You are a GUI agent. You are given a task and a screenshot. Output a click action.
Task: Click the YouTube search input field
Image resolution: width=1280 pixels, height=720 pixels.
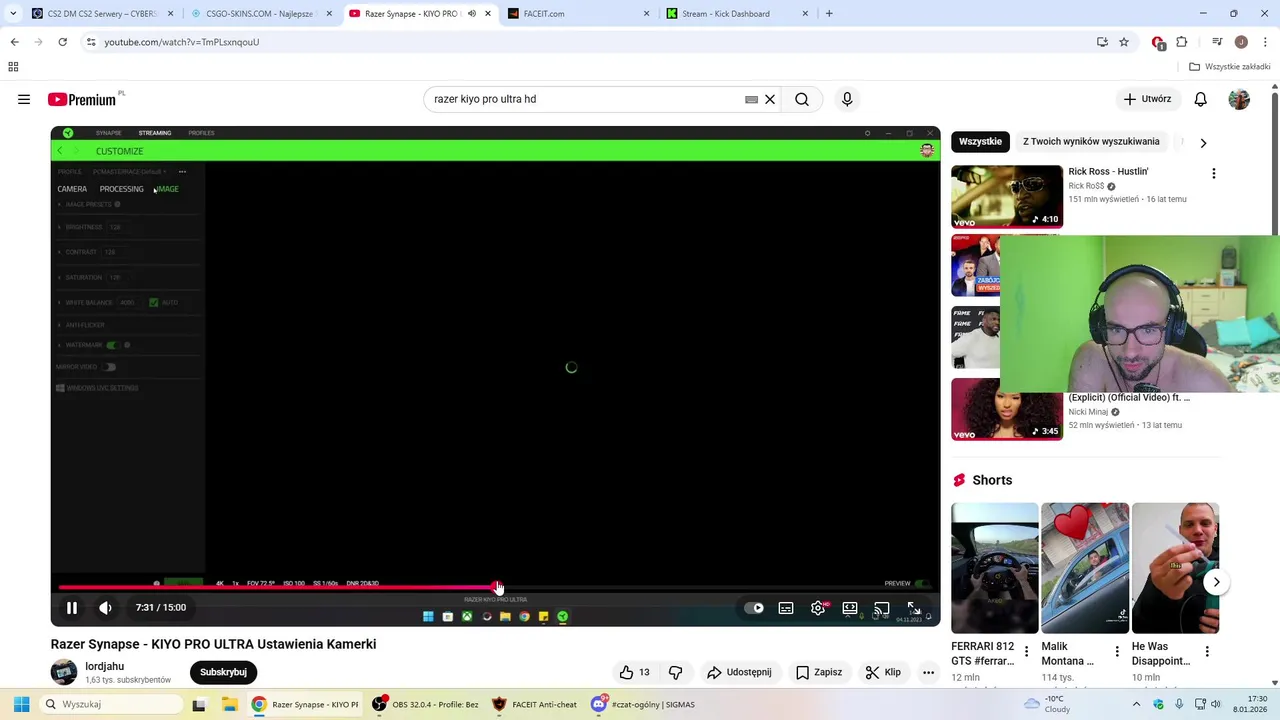tap(585, 99)
